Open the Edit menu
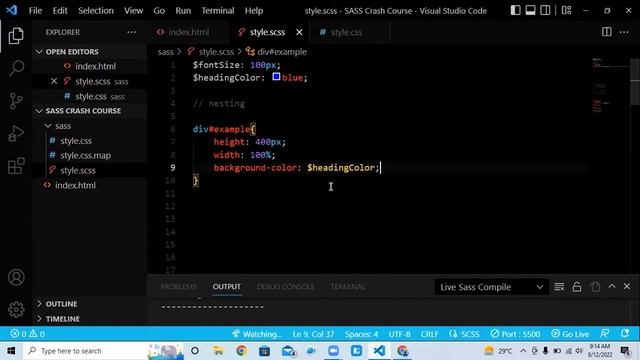This screenshot has width=640, height=360. pyautogui.click(x=60, y=11)
